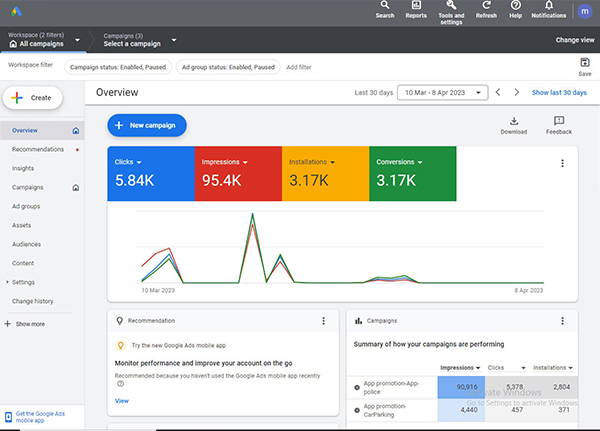Click the New campaign button
The image size is (600, 431).
pos(147,125)
